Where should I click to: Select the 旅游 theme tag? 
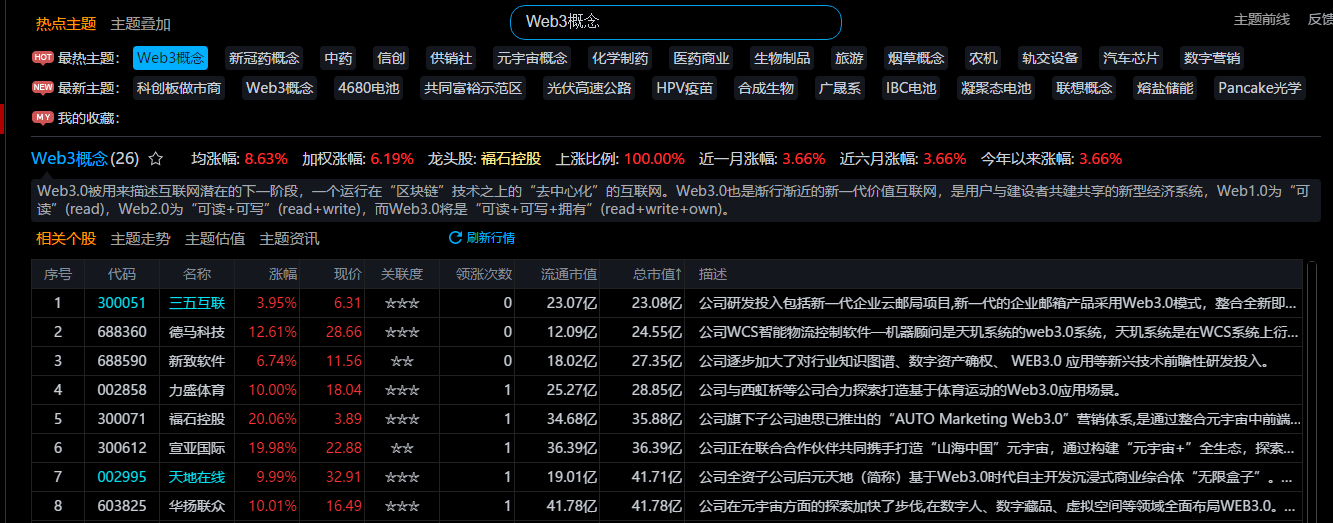point(849,58)
